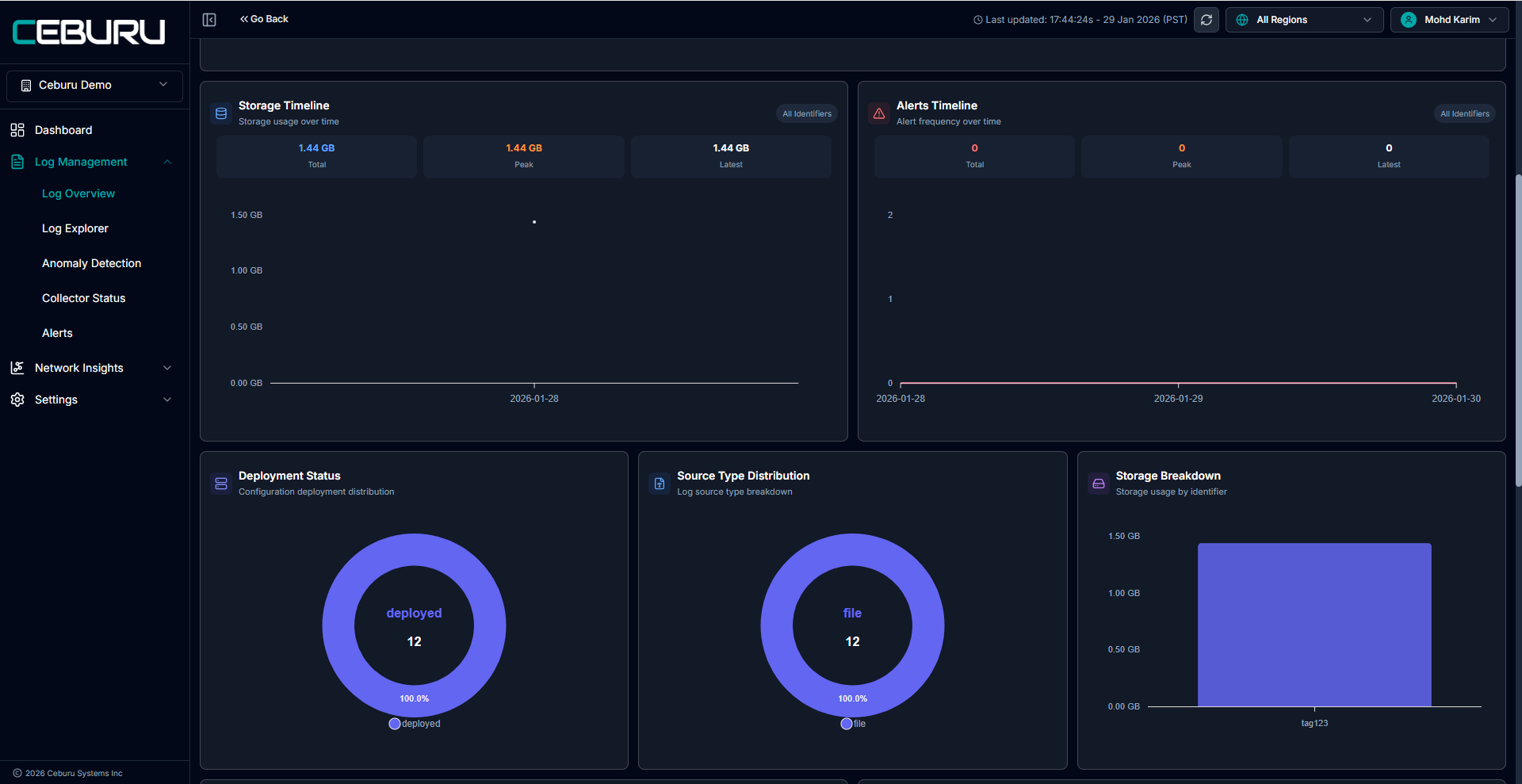Image resolution: width=1522 pixels, height=784 pixels.
Task: Click All Identifiers on Alerts Timeline
Action: tap(1465, 113)
